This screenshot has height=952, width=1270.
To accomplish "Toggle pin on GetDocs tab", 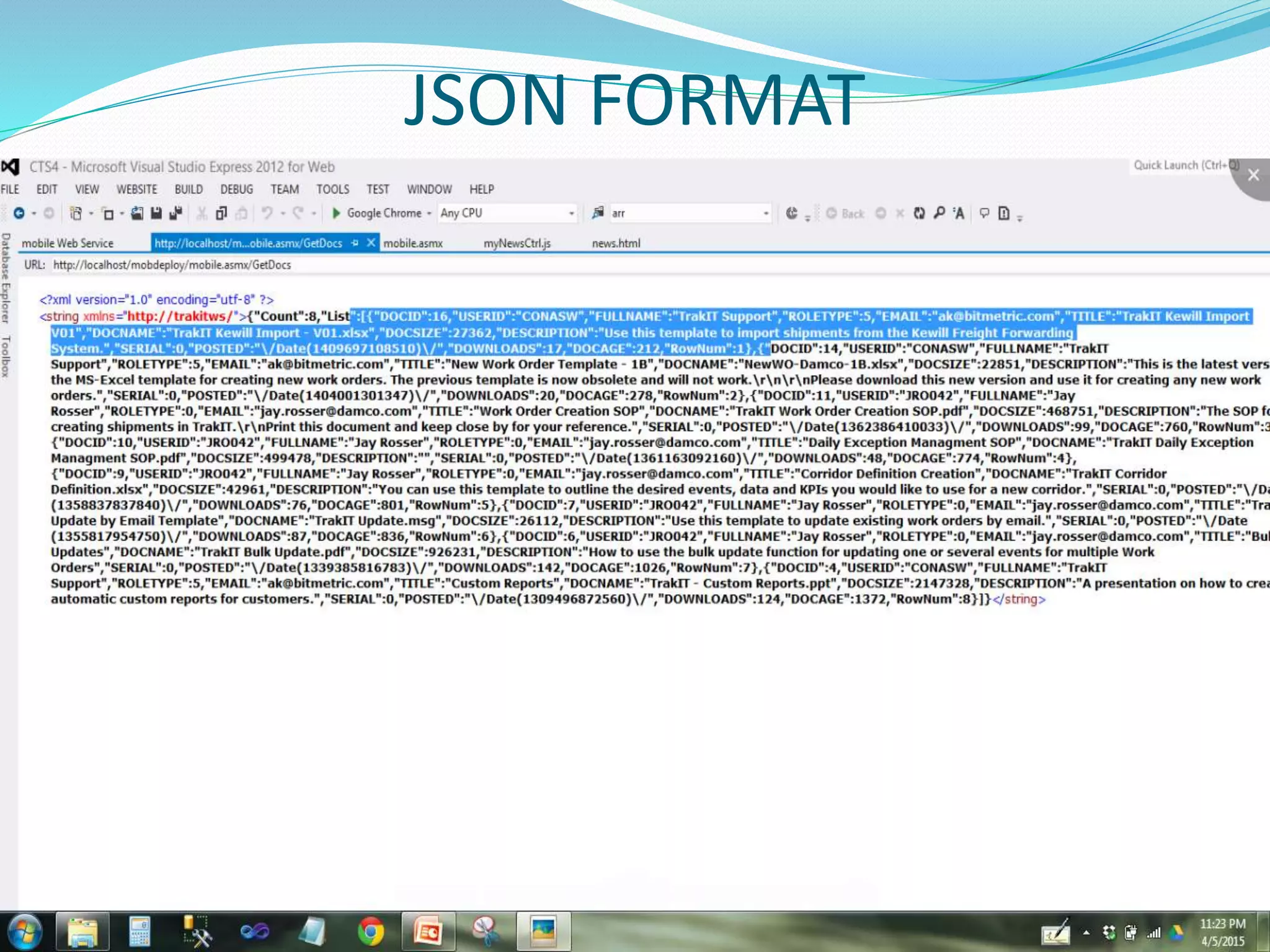I will pos(355,243).
